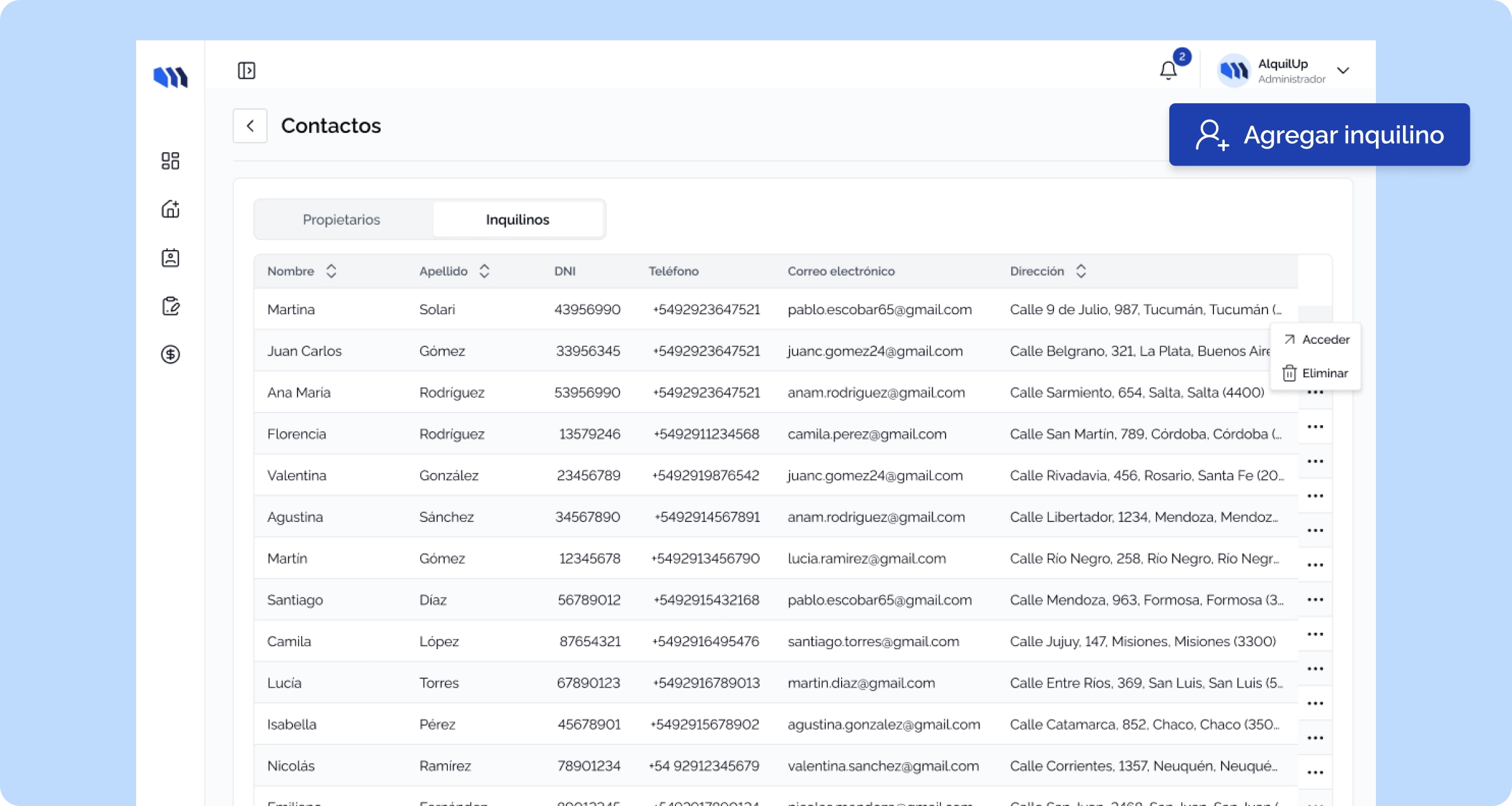Open the payments dollar coin icon
1512x806 pixels.
point(170,355)
